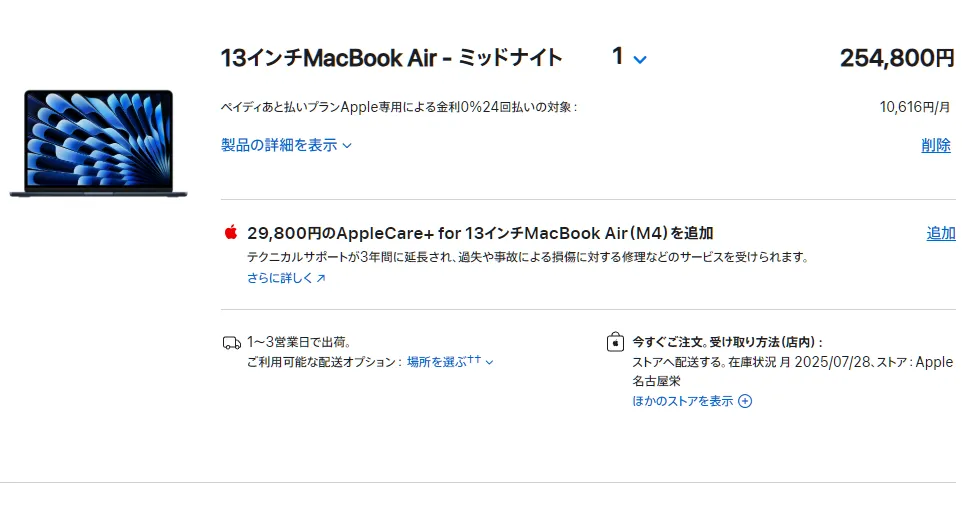Click the 10,616円/月 monthly payment amount
962x508 pixels.
click(x=916, y=107)
